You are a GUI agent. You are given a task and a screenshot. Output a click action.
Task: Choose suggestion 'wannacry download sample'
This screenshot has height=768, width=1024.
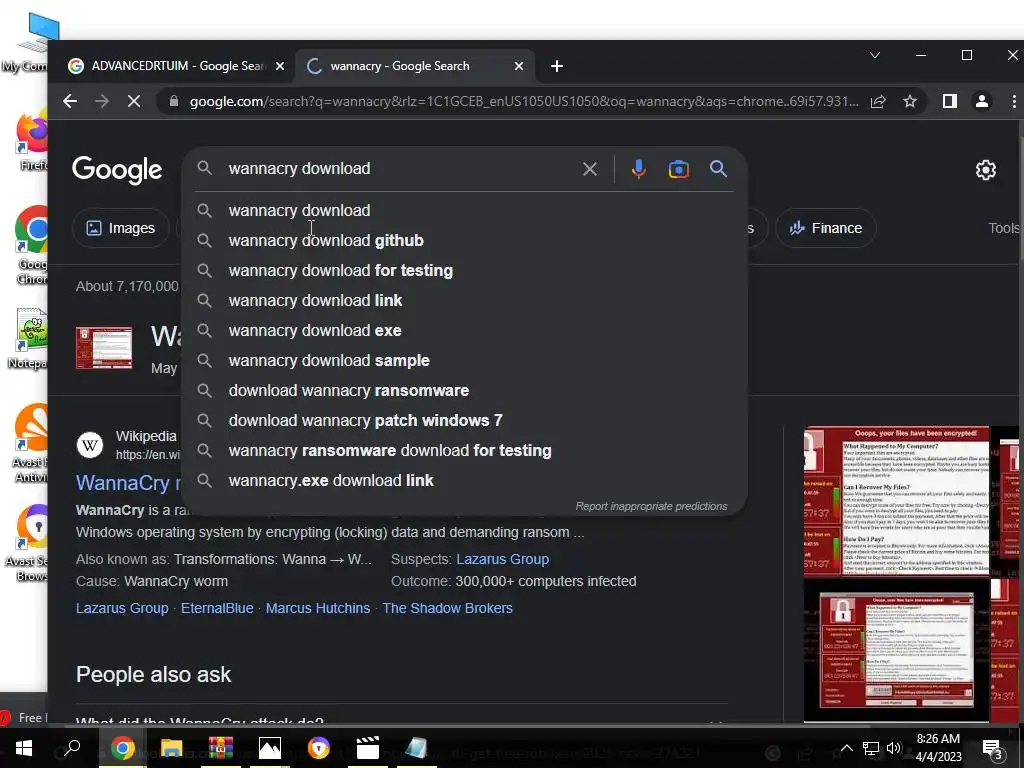point(464,360)
